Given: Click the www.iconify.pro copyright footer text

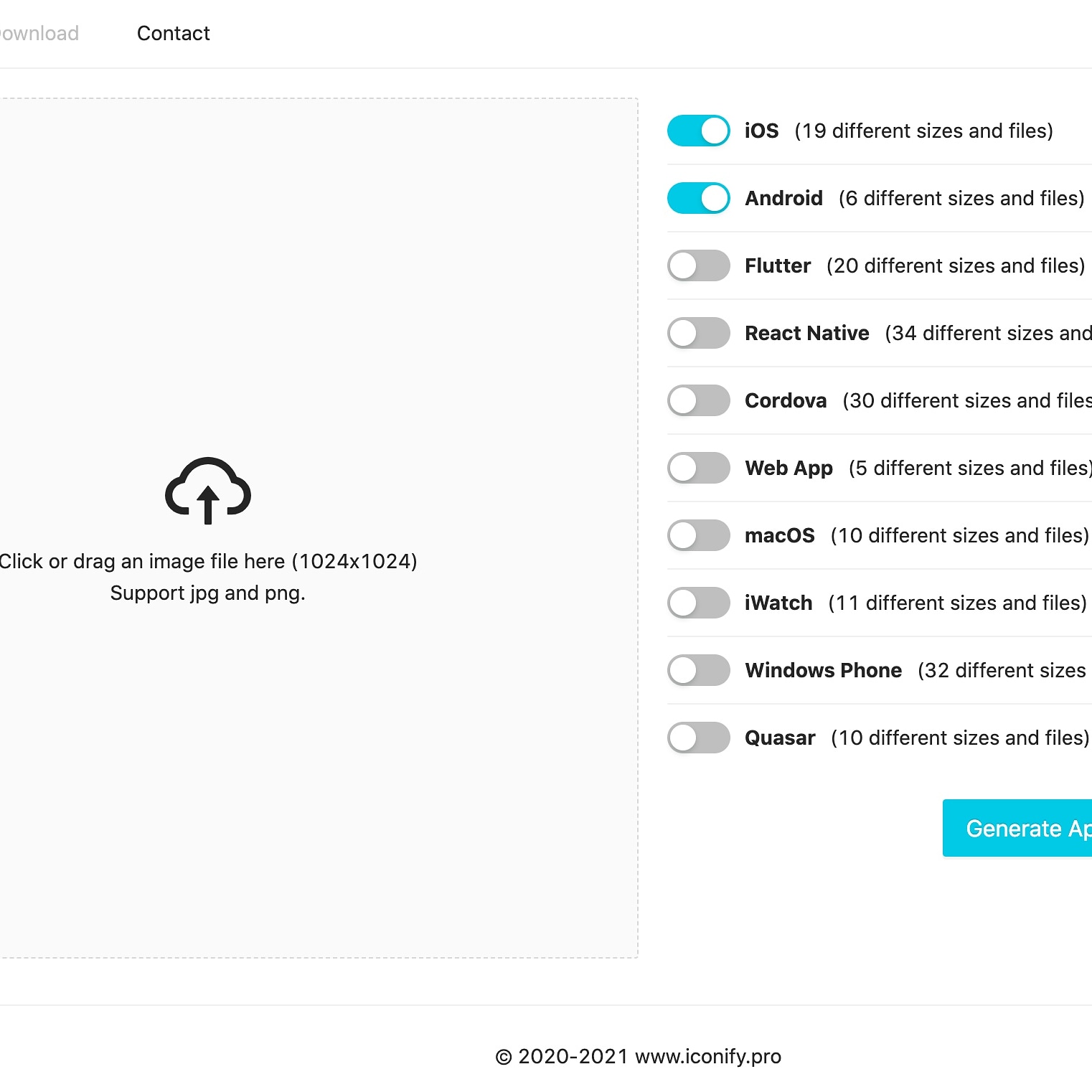Looking at the screenshot, I should point(639,1056).
